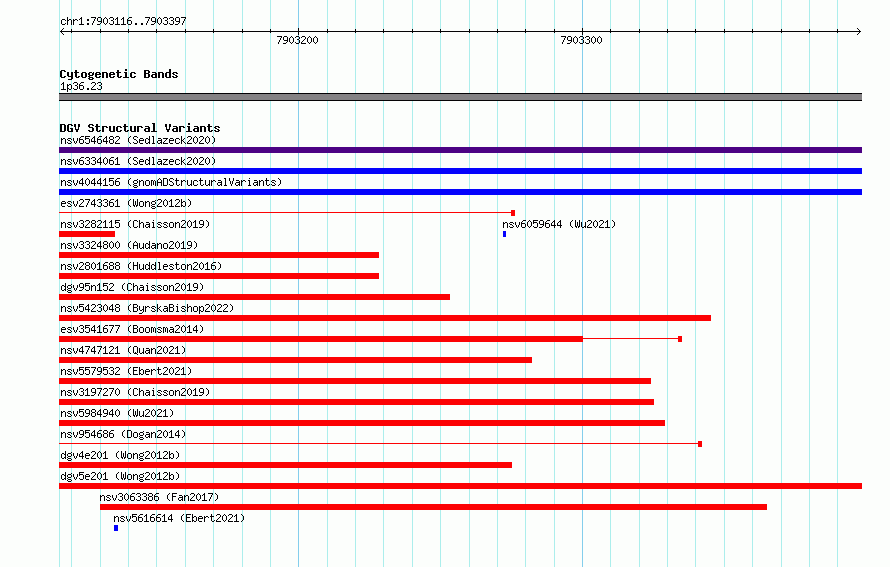
Task: Select the red nsv4747121 variant bar
Action: click(x=295, y=360)
